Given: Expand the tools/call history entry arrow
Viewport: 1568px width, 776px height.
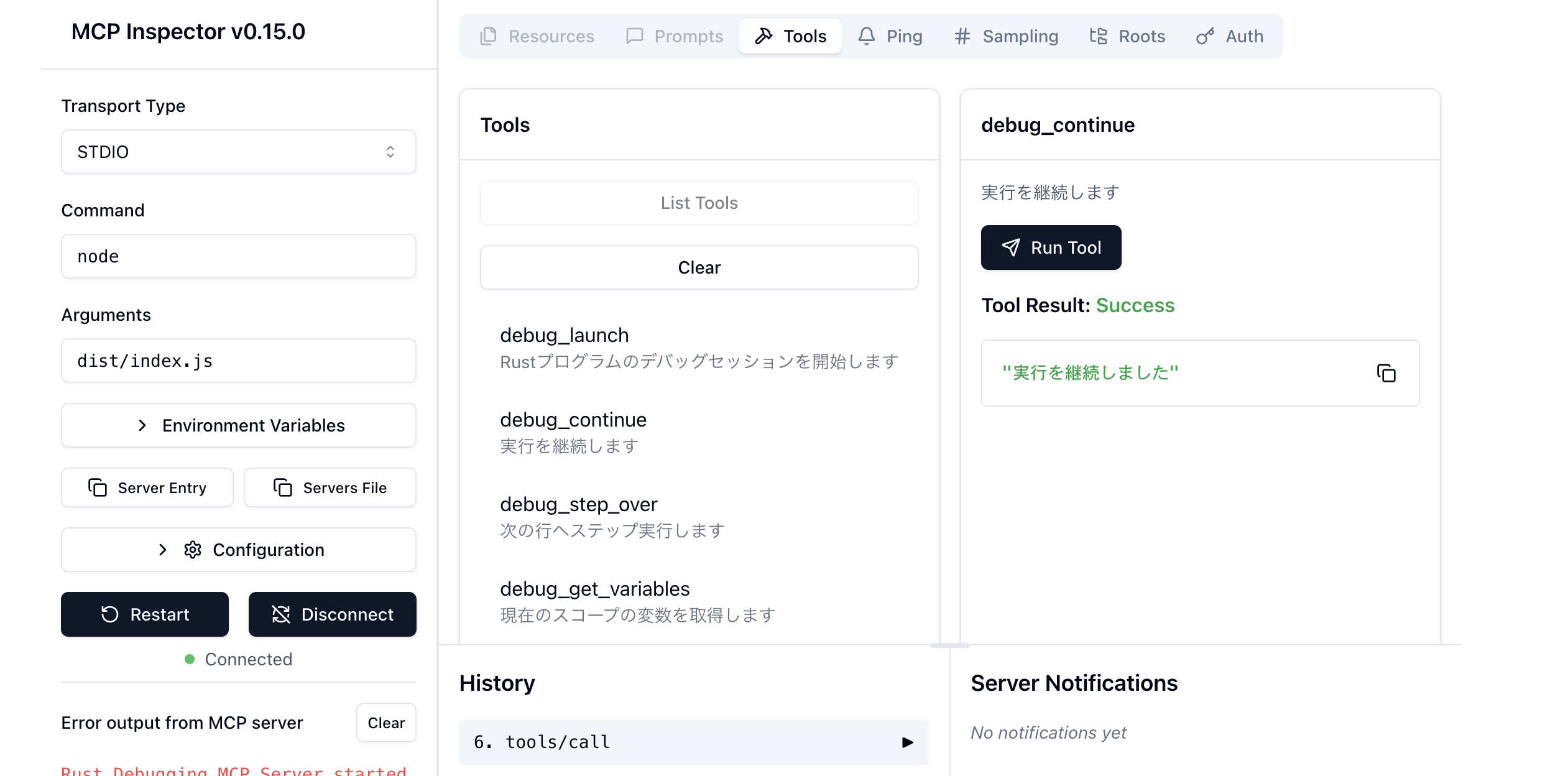Looking at the screenshot, I should tap(907, 742).
